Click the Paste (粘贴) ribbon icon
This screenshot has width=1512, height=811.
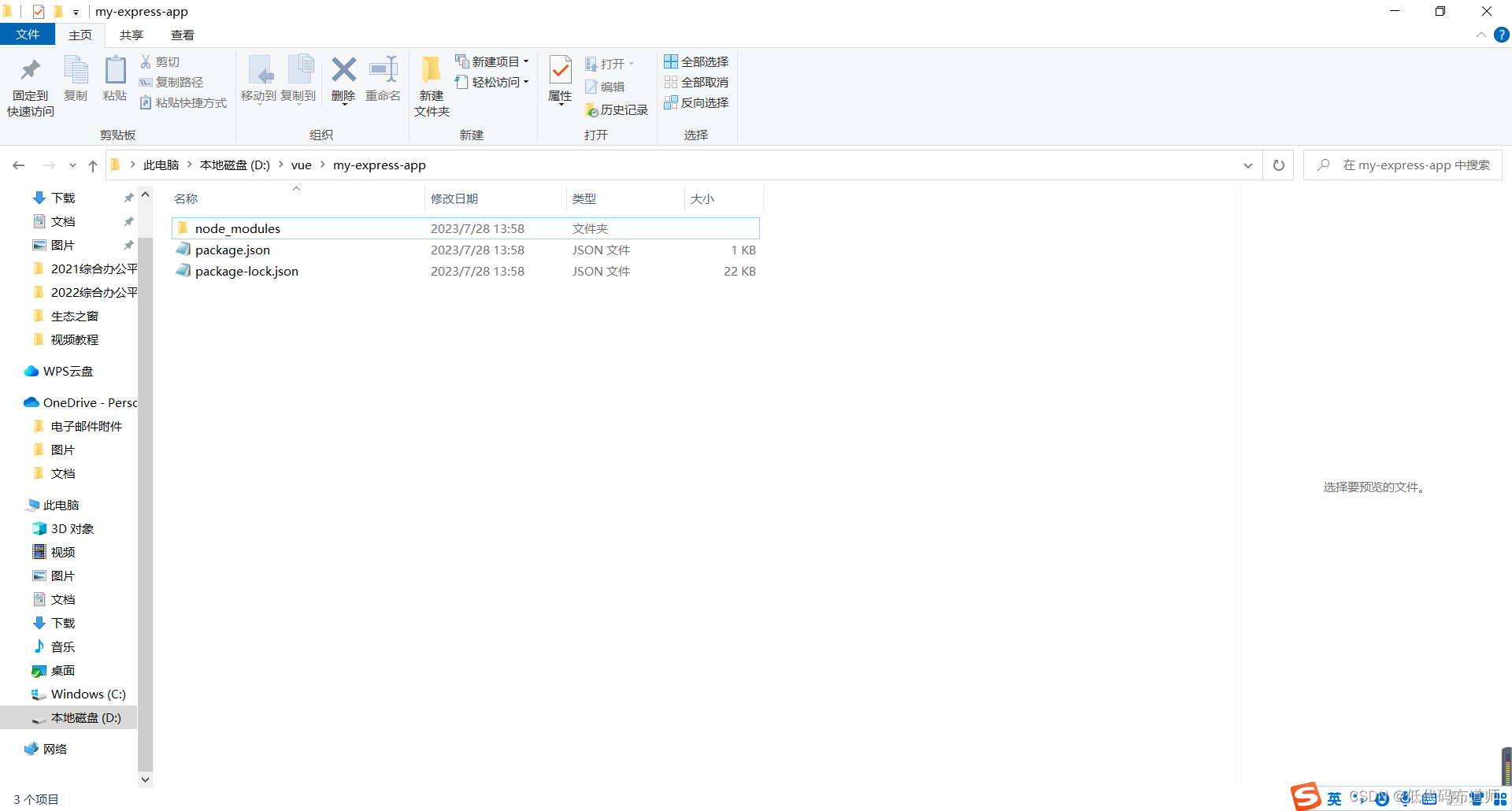pos(115,70)
